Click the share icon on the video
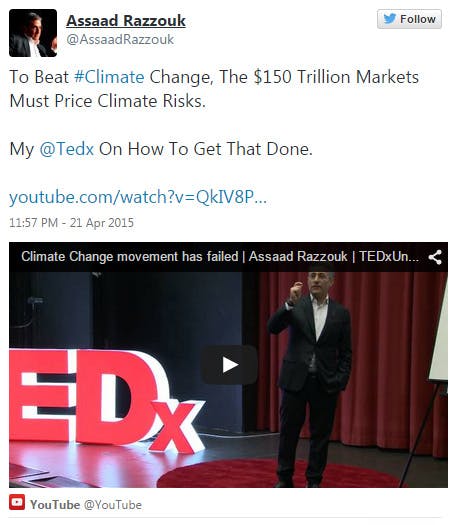This screenshot has width=455, height=525. [x=435, y=257]
